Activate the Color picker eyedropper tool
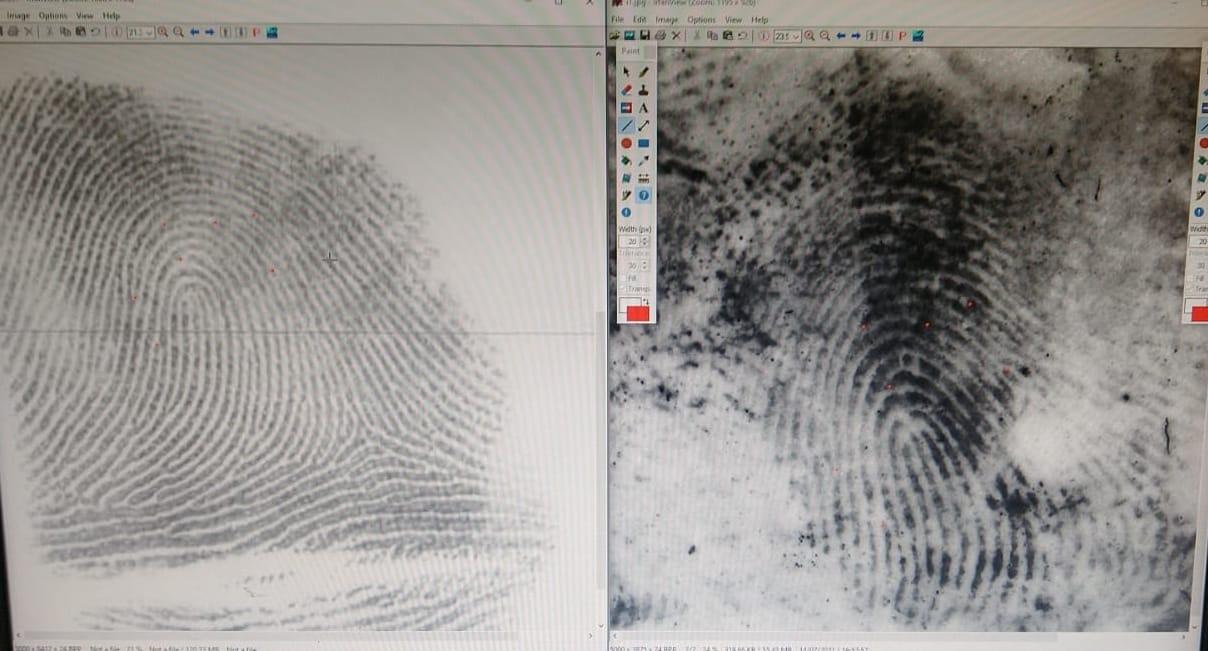 644,161
